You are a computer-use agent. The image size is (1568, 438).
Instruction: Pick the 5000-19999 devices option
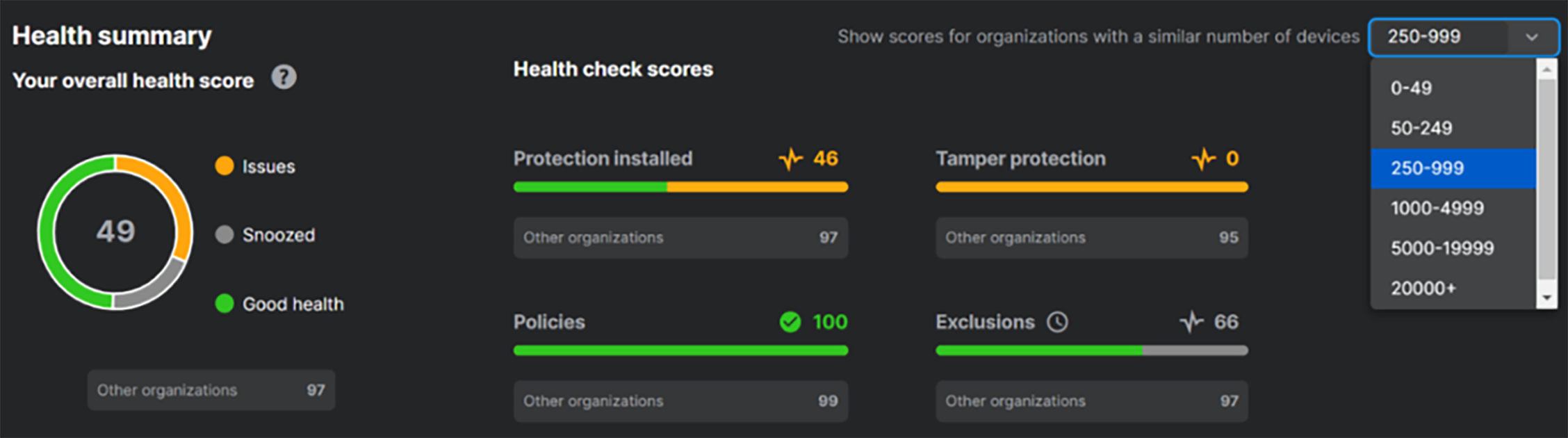1442,248
